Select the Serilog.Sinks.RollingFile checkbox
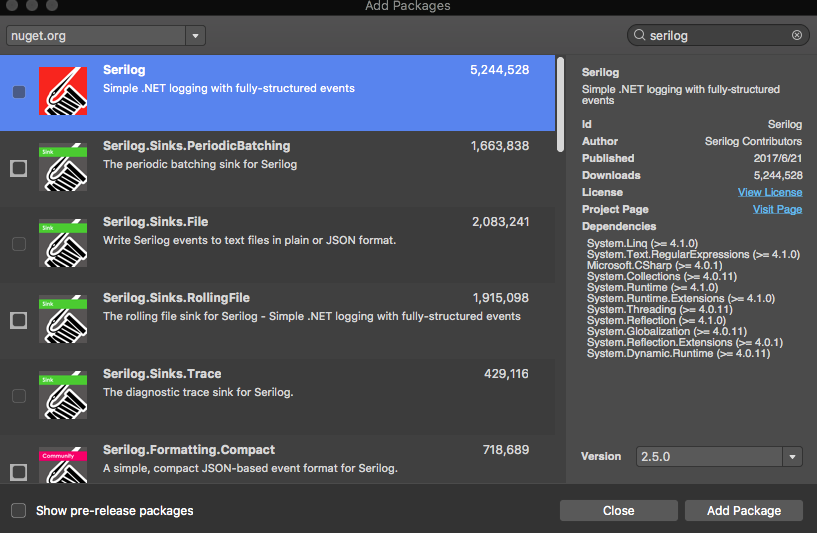This screenshot has width=817, height=533. point(19,320)
